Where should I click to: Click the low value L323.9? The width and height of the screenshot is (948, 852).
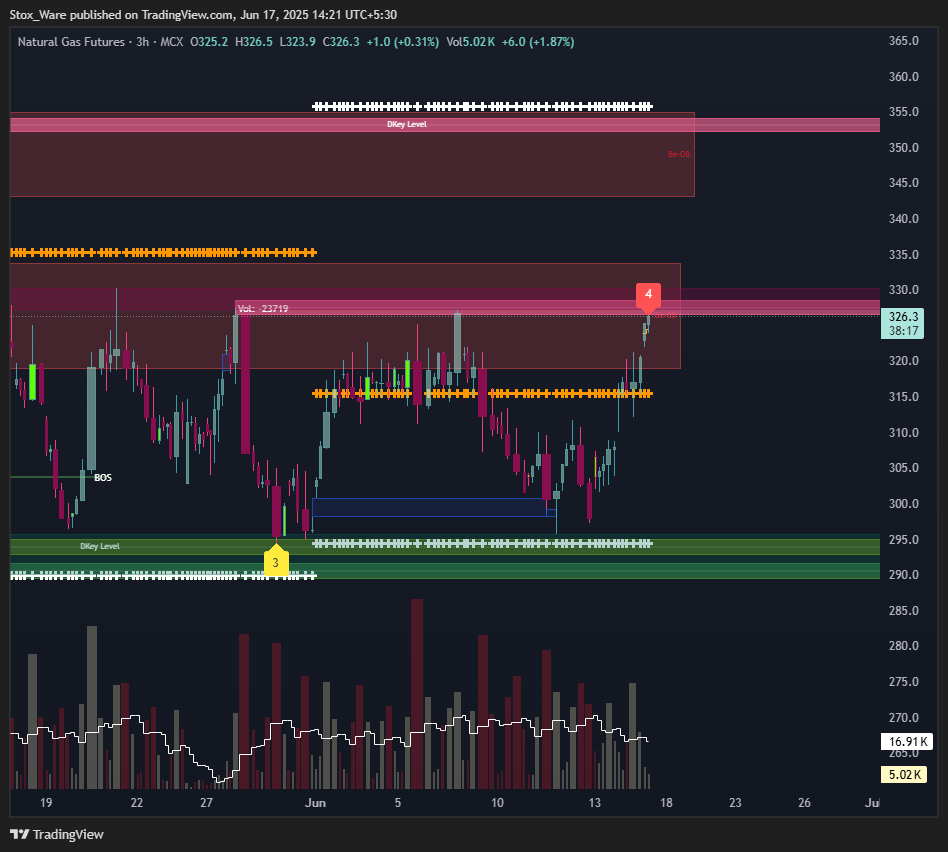(x=297, y=42)
